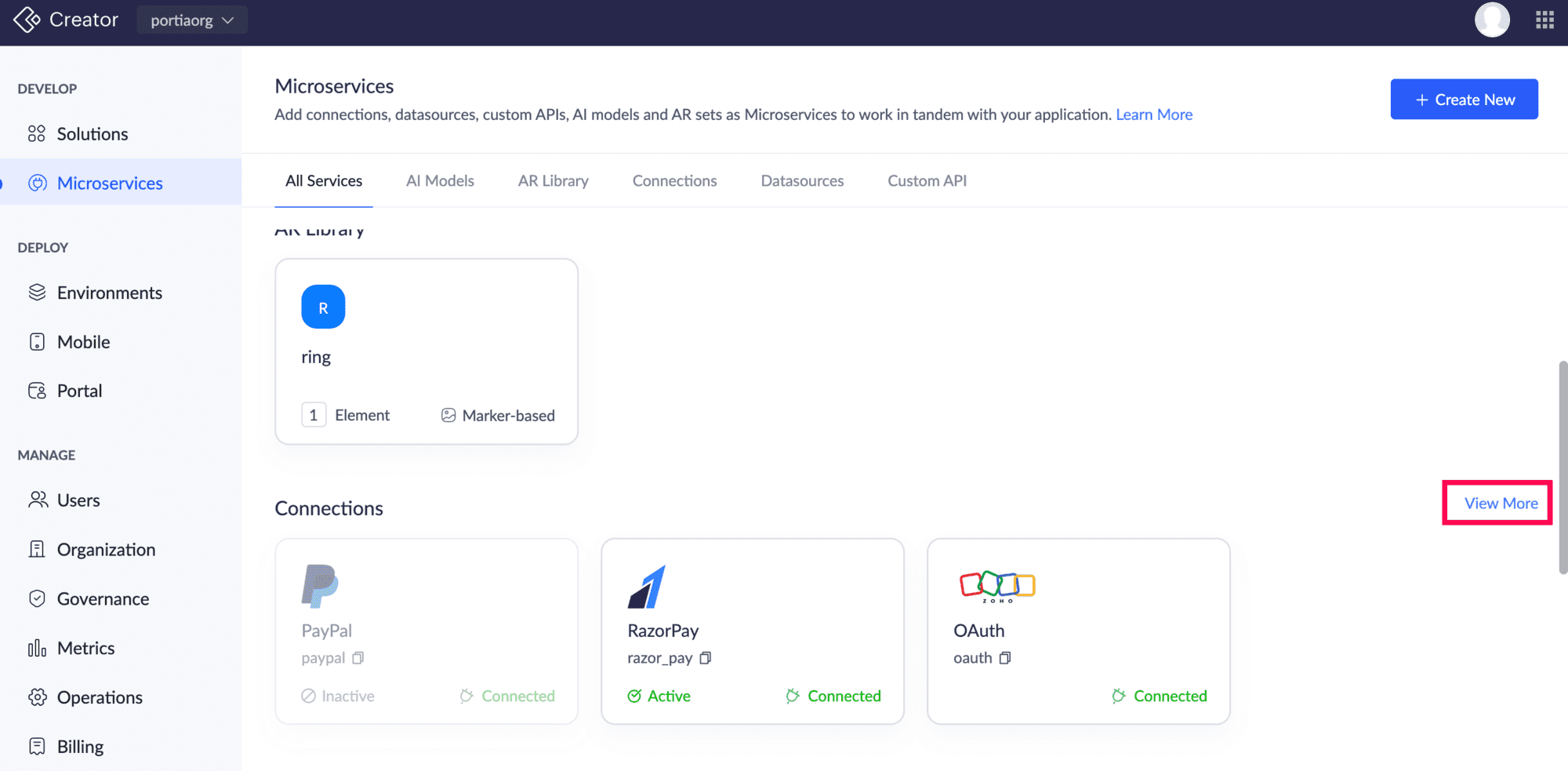Screen dimensions: 1568x771
Task: Click the Environments layers icon
Action: [37, 293]
